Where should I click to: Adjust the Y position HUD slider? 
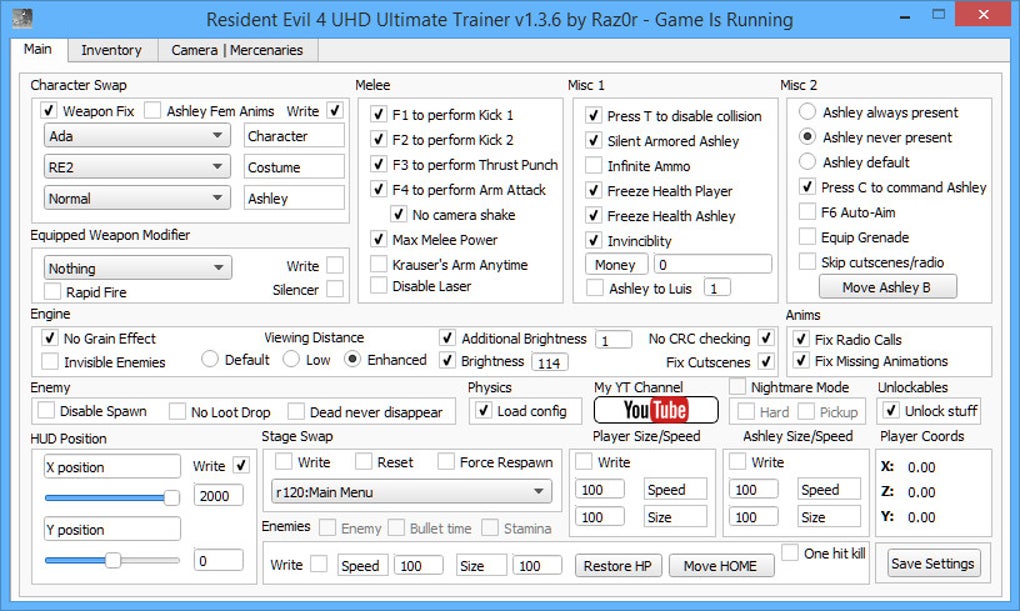point(112,560)
